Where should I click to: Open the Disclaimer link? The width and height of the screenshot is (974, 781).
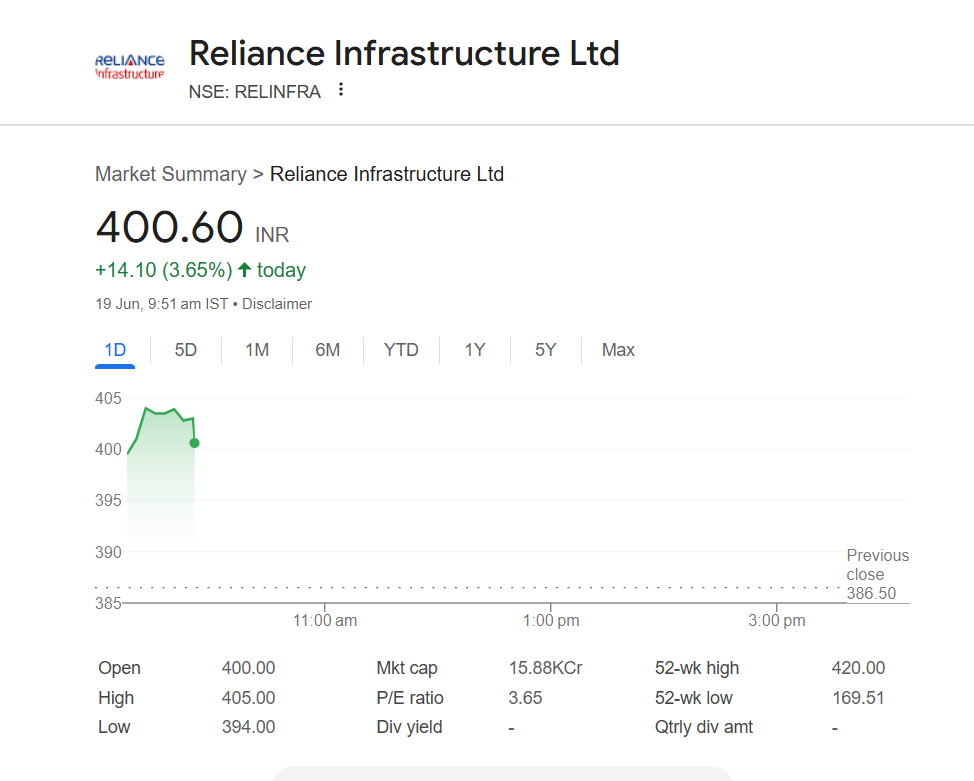point(277,304)
